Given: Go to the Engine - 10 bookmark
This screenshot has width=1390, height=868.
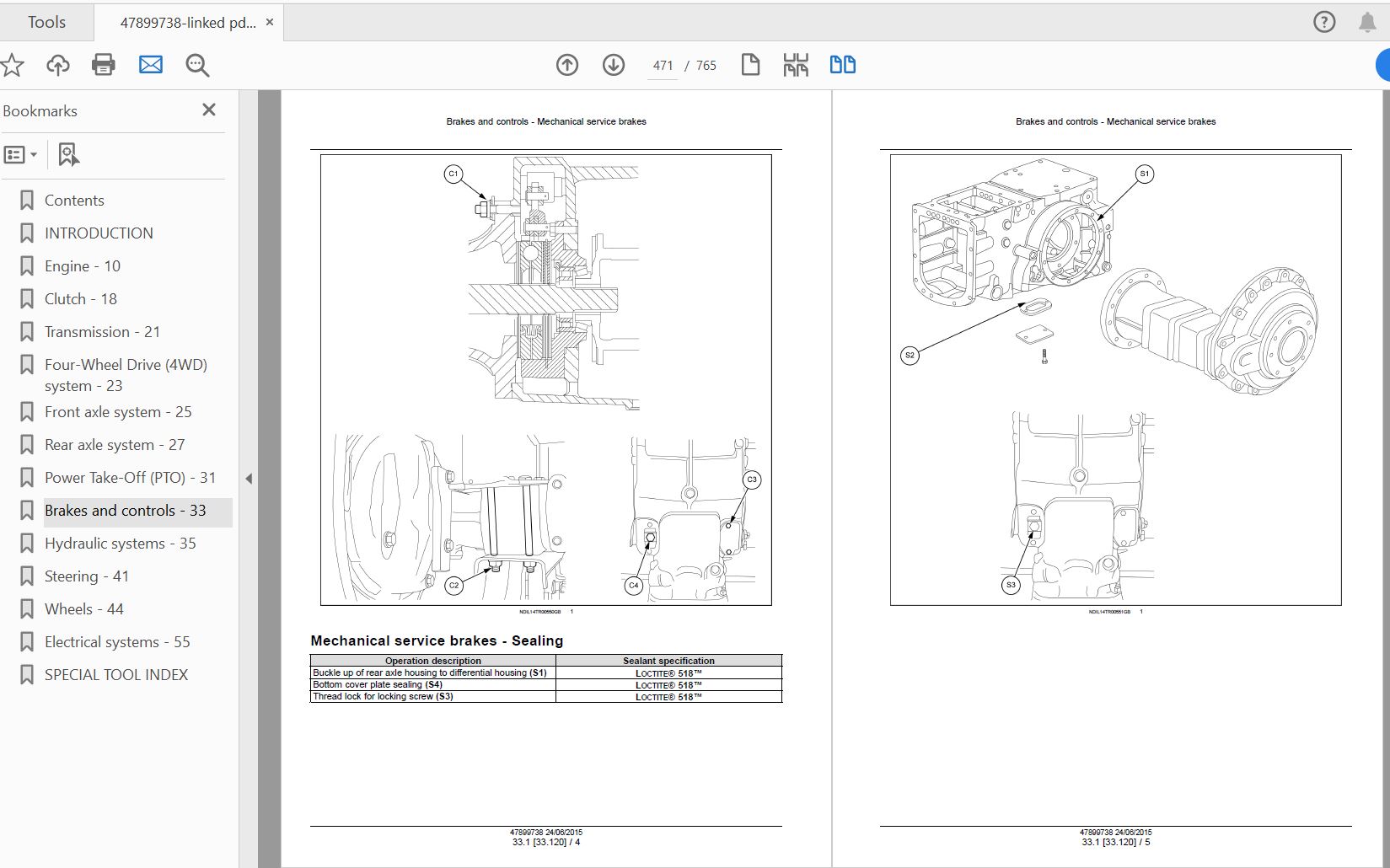Looking at the screenshot, I should click(81, 265).
